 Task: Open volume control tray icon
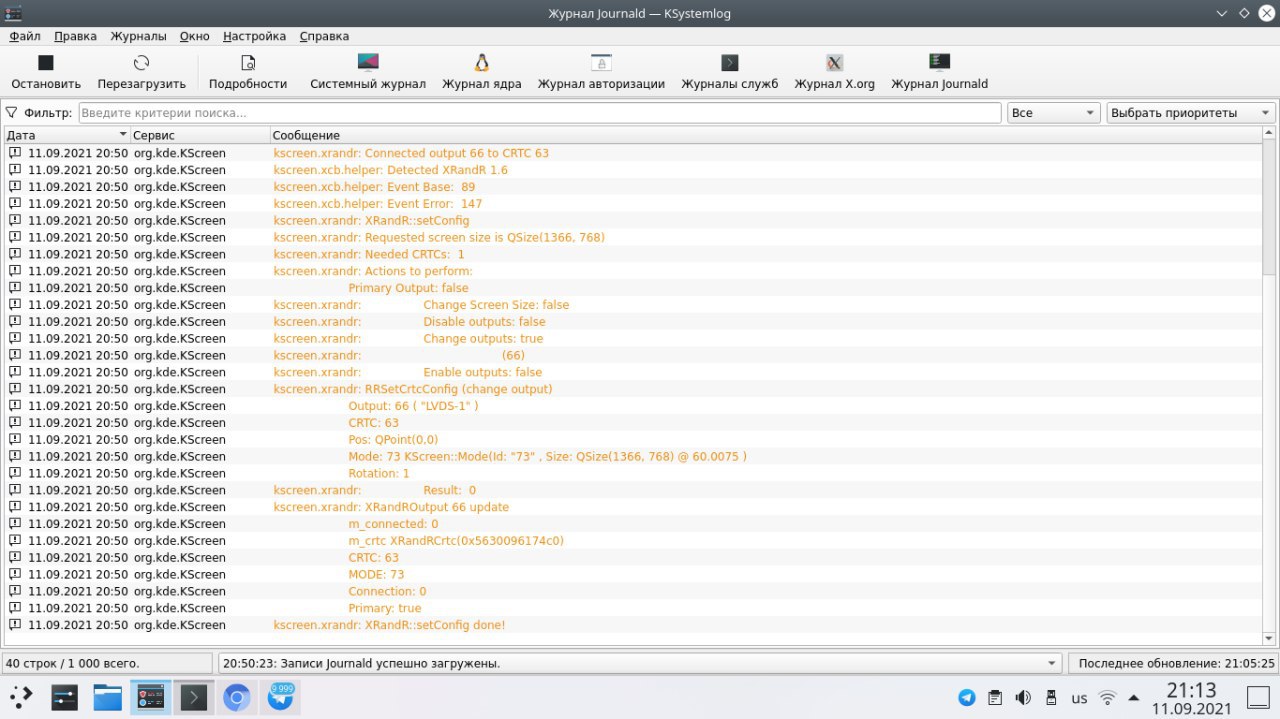pyautogui.click(x=1023, y=698)
